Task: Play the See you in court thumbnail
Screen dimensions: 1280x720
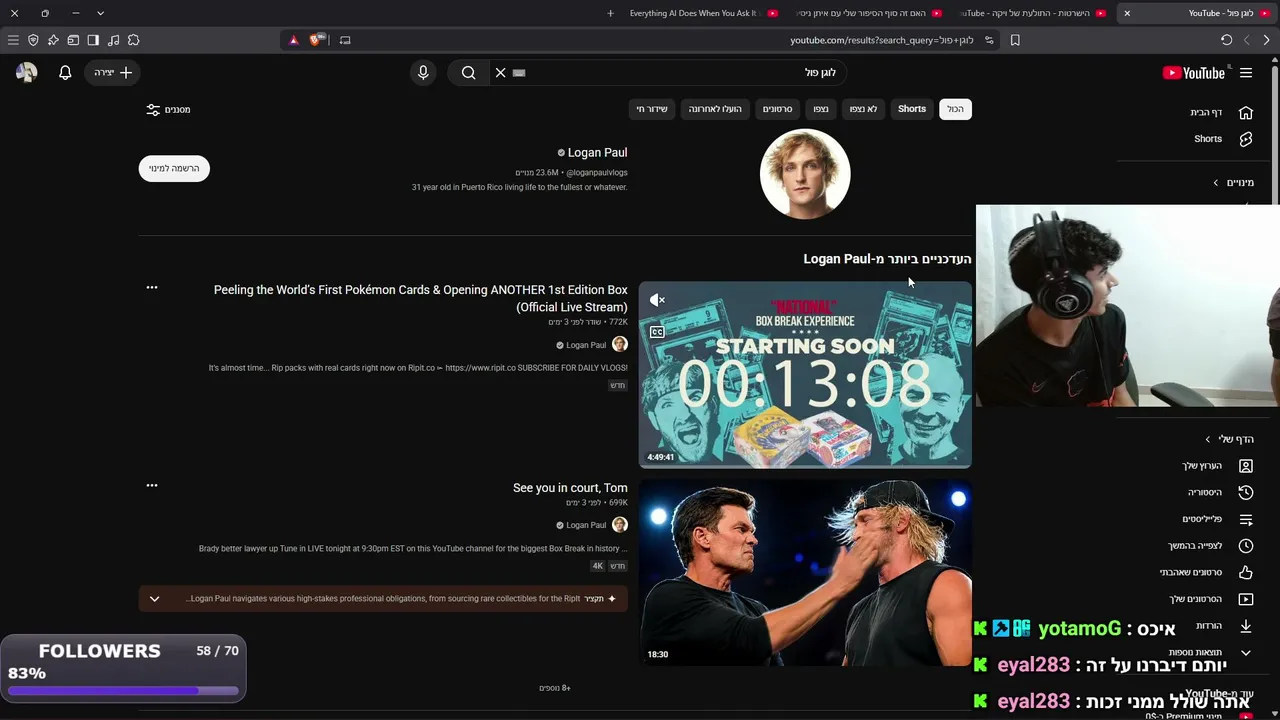Action: pyautogui.click(x=805, y=572)
